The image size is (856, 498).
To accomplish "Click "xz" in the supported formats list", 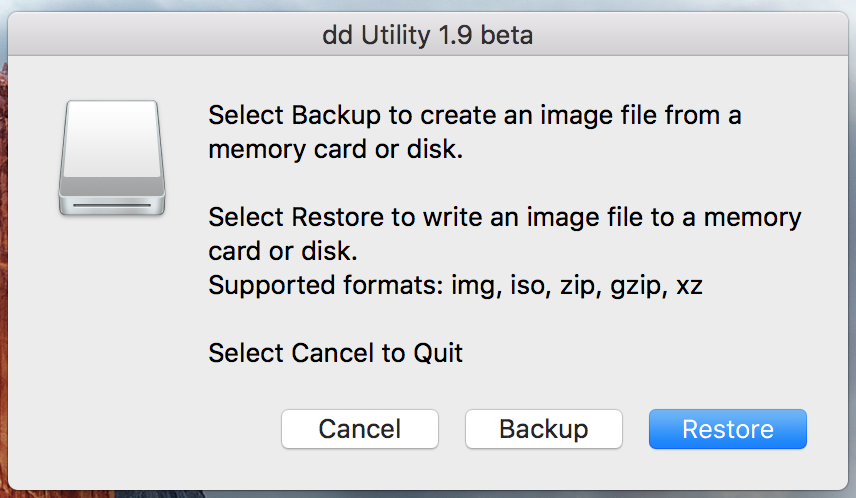I will point(689,286).
